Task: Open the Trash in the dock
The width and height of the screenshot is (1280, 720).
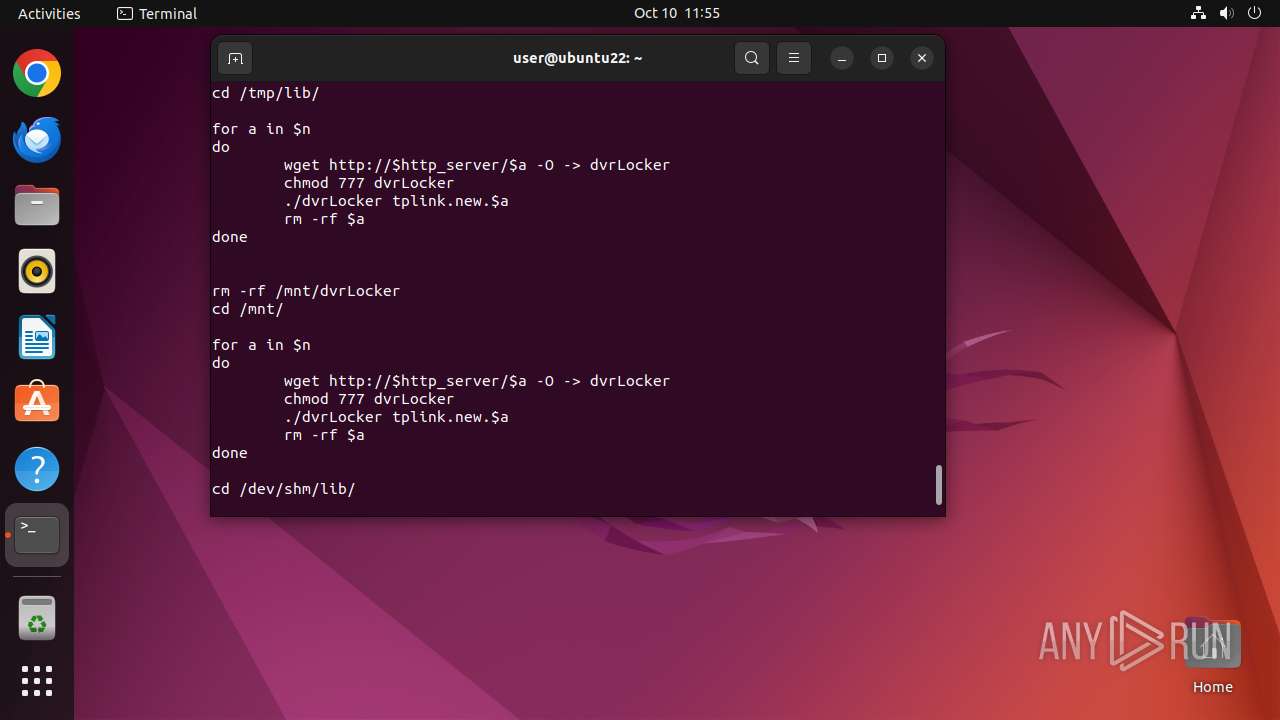Action: pyautogui.click(x=37, y=618)
